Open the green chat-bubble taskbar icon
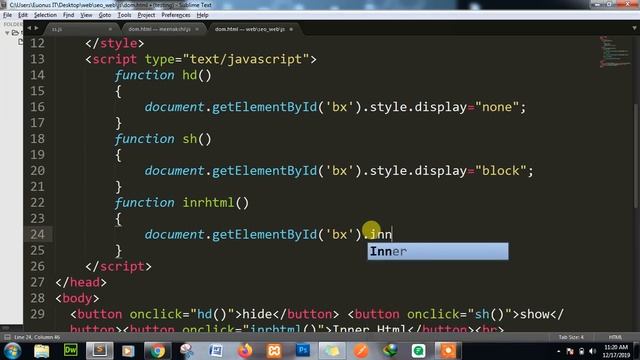 [419, 351]
